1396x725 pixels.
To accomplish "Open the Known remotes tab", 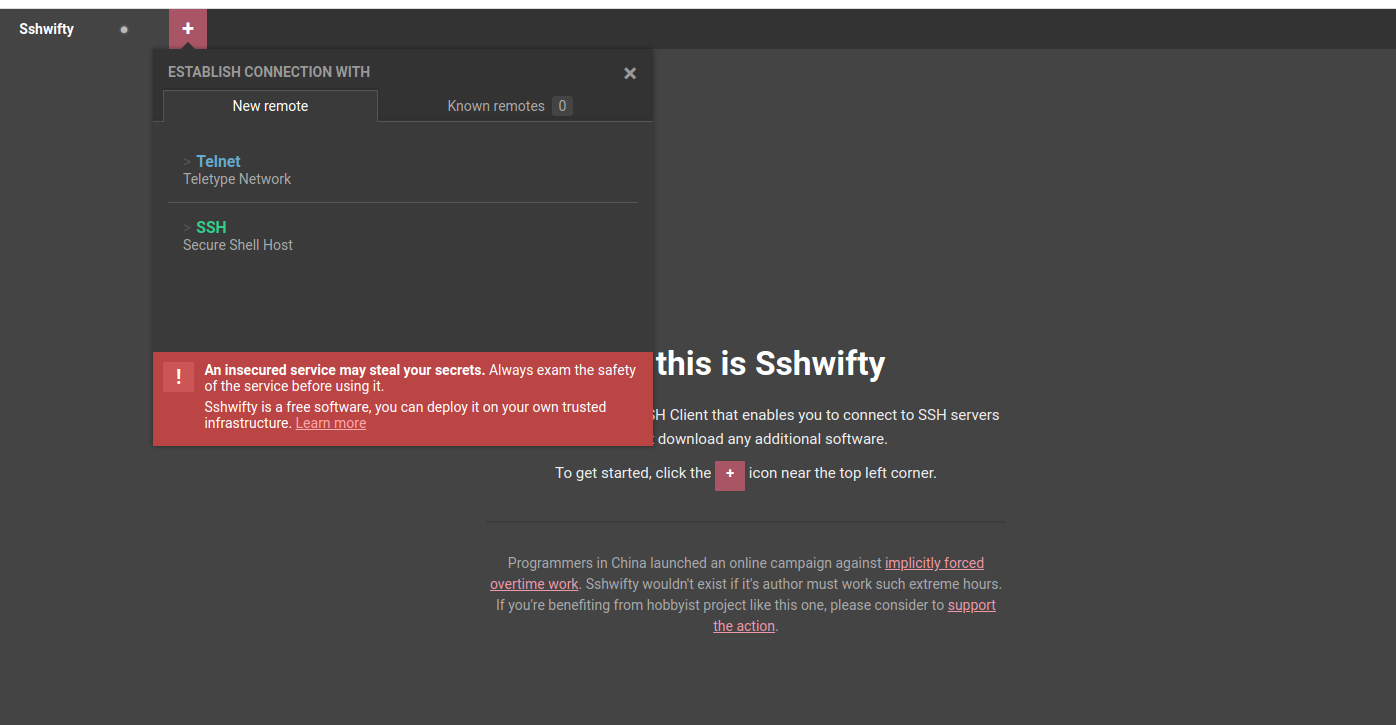I will 510,106.
